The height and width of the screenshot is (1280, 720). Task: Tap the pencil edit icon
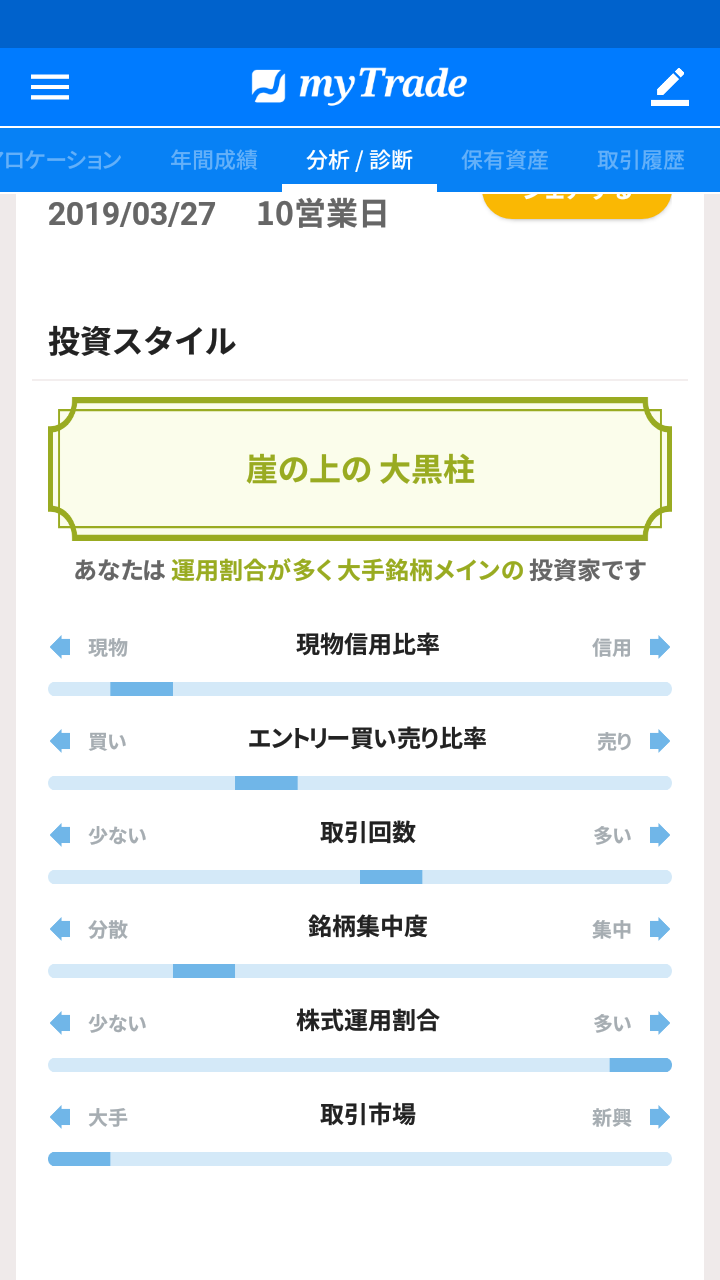670,87
